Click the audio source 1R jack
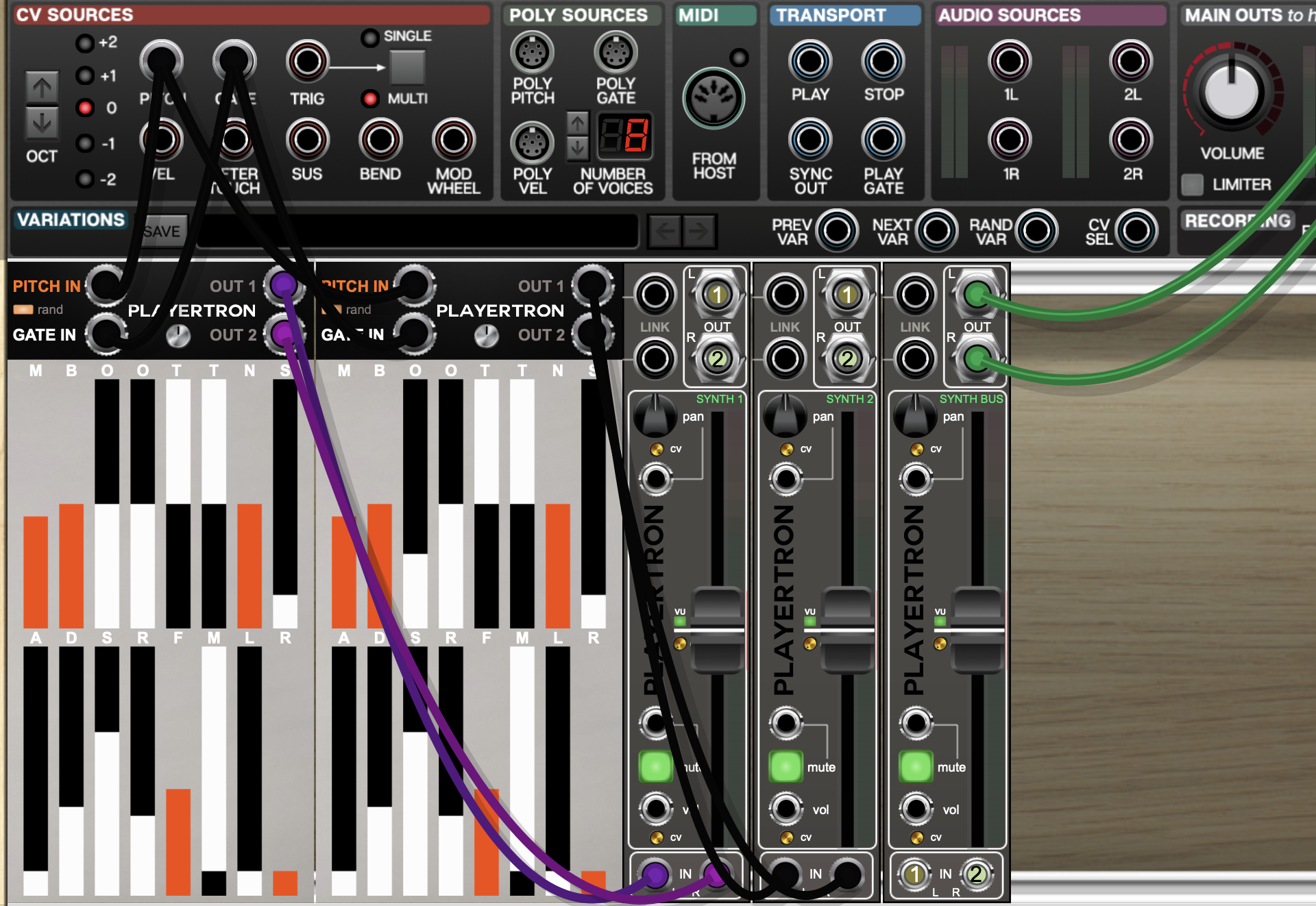The width and height of the screenshot is (1316, 906). click(x=1010, y=140)
